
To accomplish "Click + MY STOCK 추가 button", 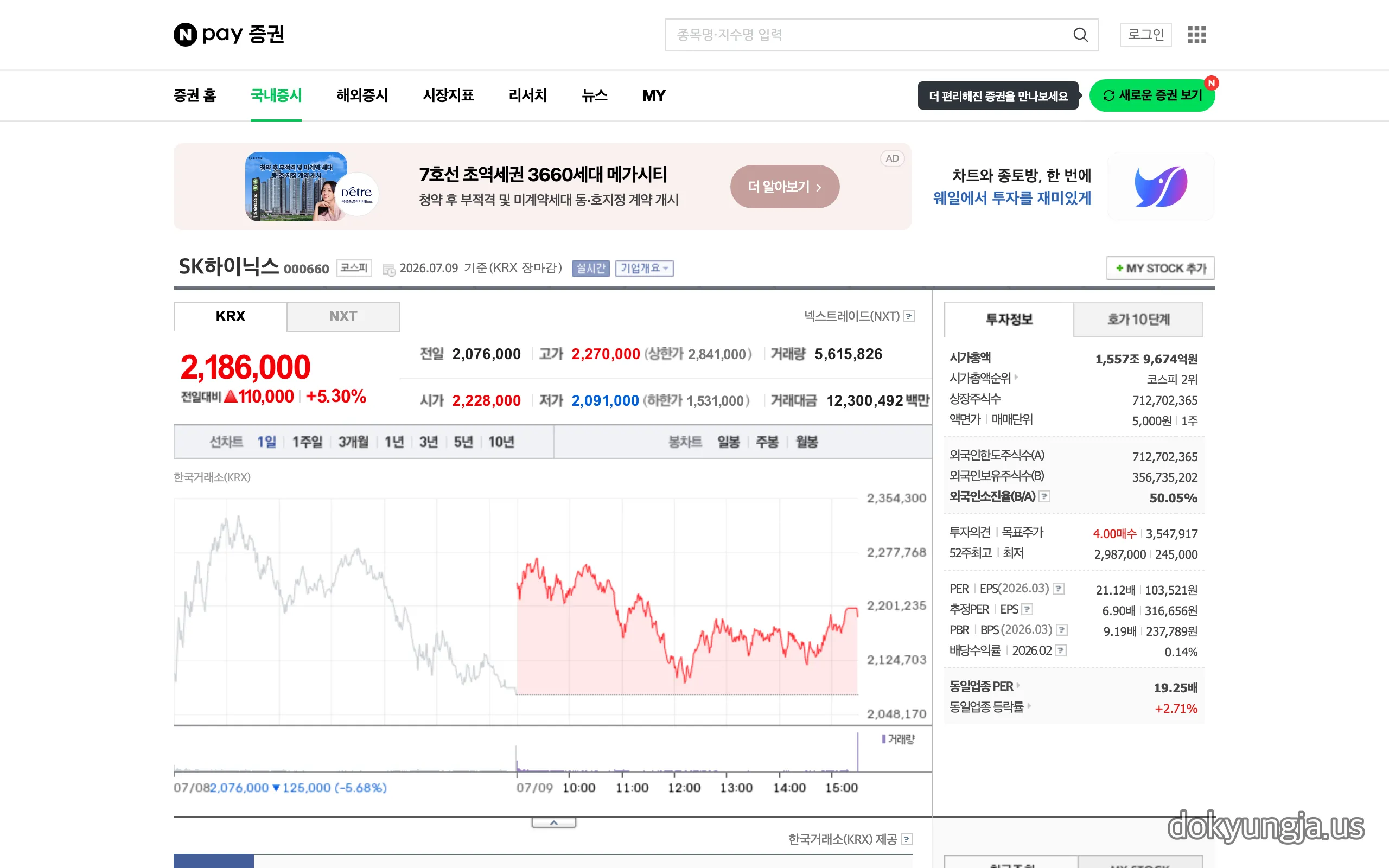I will click(x=1160, y=268).
